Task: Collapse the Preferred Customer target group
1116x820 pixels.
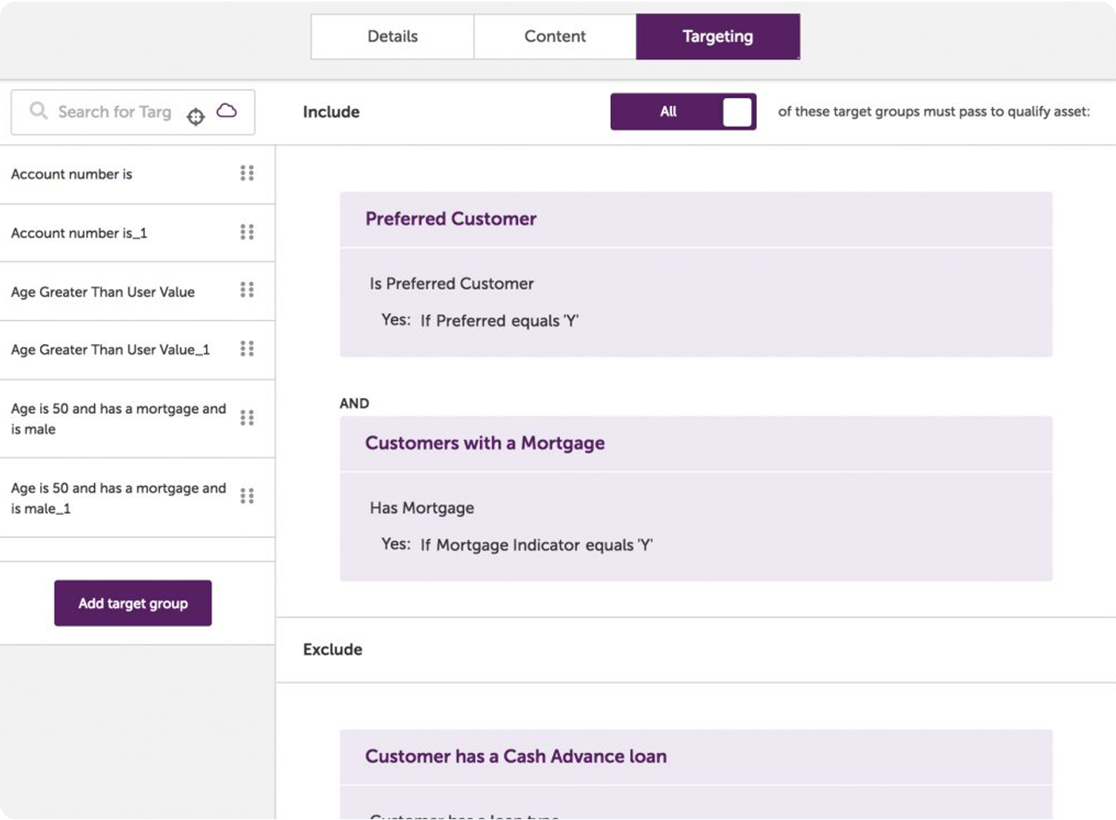Action: pyautogui.click(x=450, y=219)
